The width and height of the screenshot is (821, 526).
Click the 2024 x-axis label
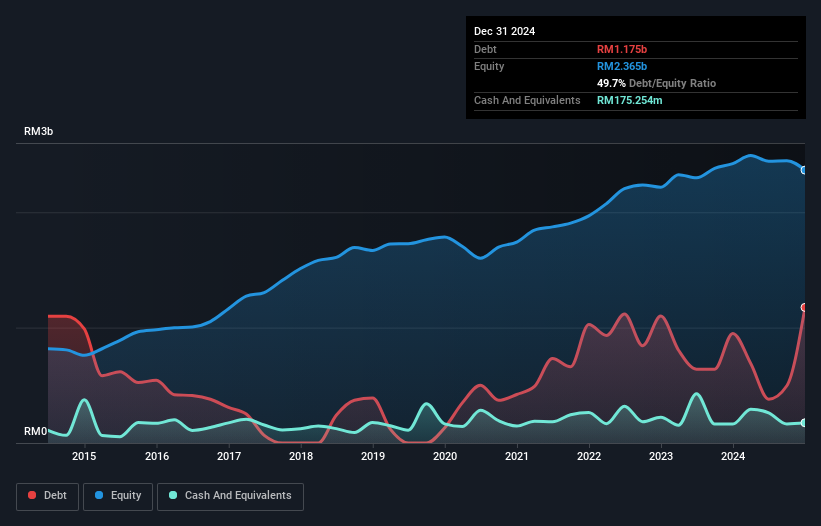tap(733, 456)
